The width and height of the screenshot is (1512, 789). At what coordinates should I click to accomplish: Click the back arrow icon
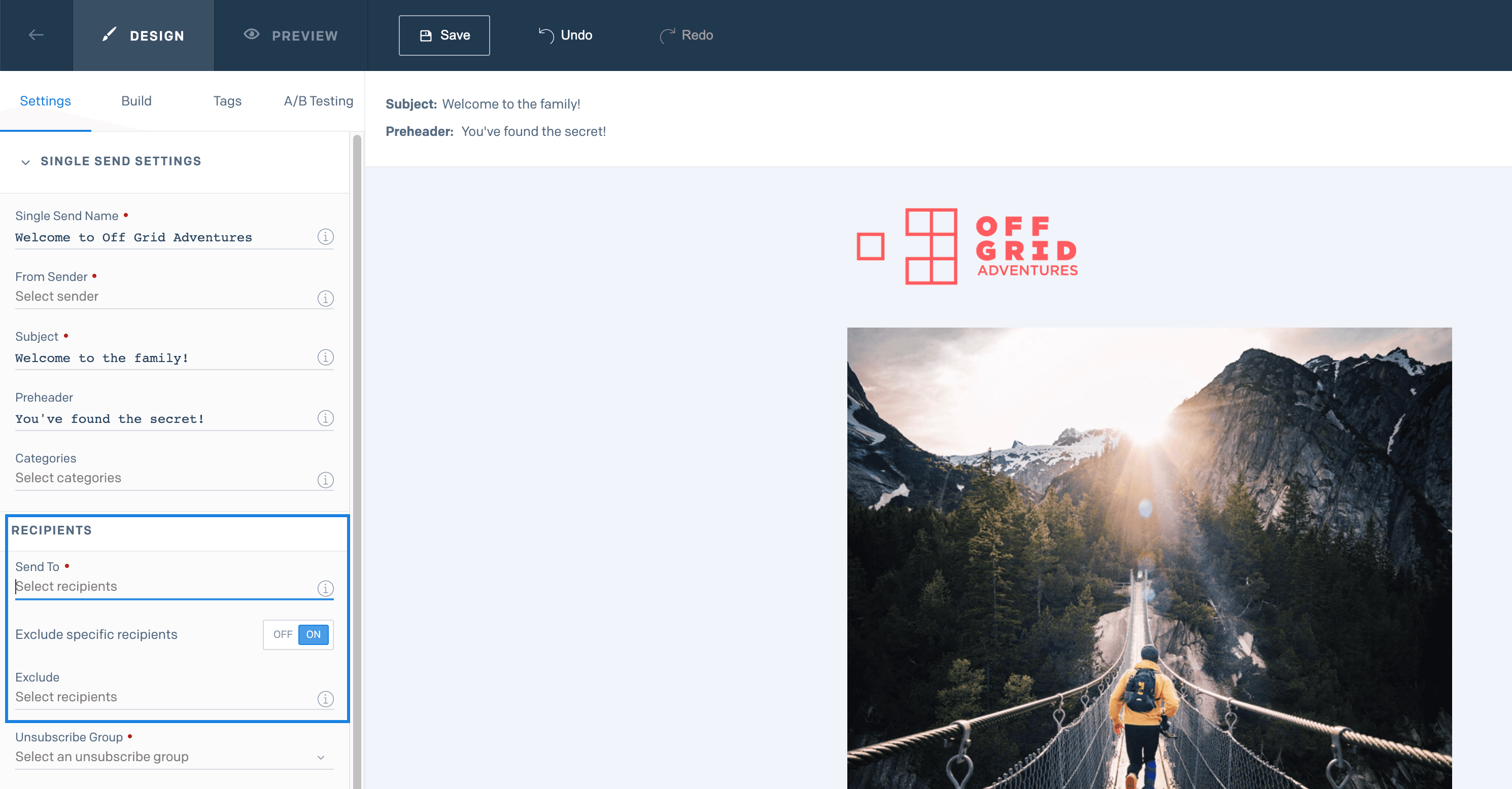[37, 35]
